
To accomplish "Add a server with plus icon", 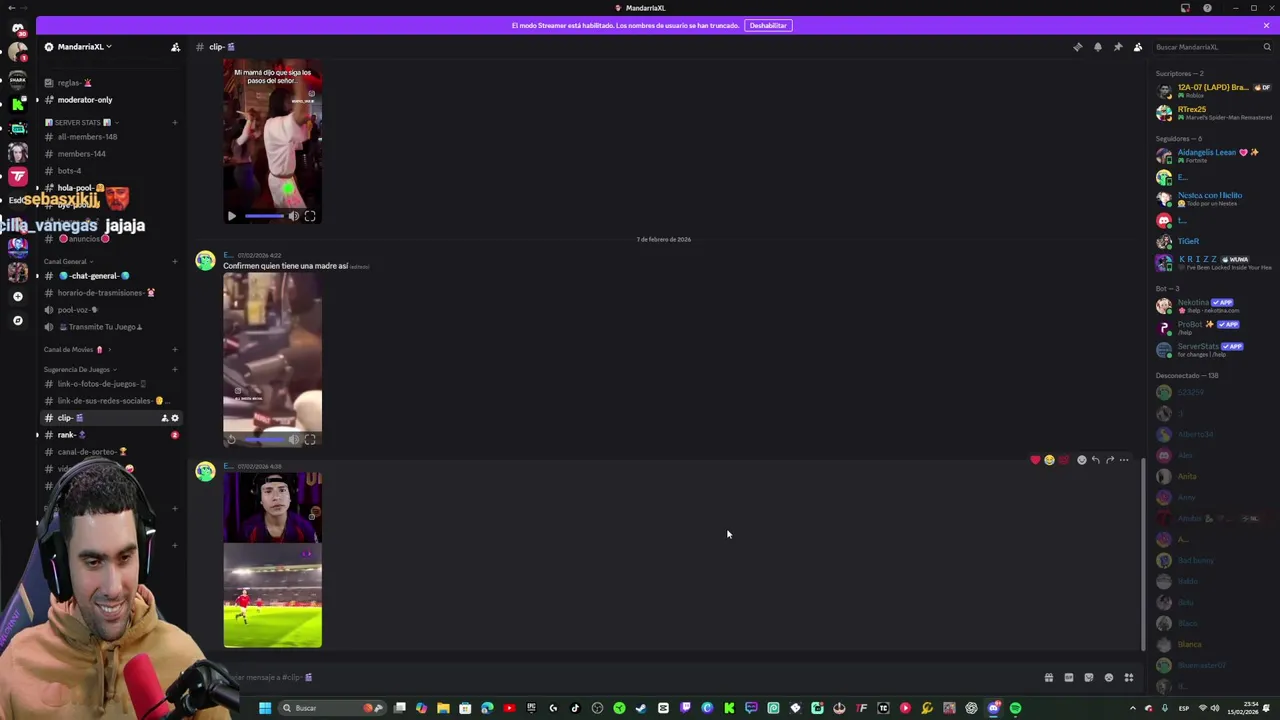I will 17,296.
